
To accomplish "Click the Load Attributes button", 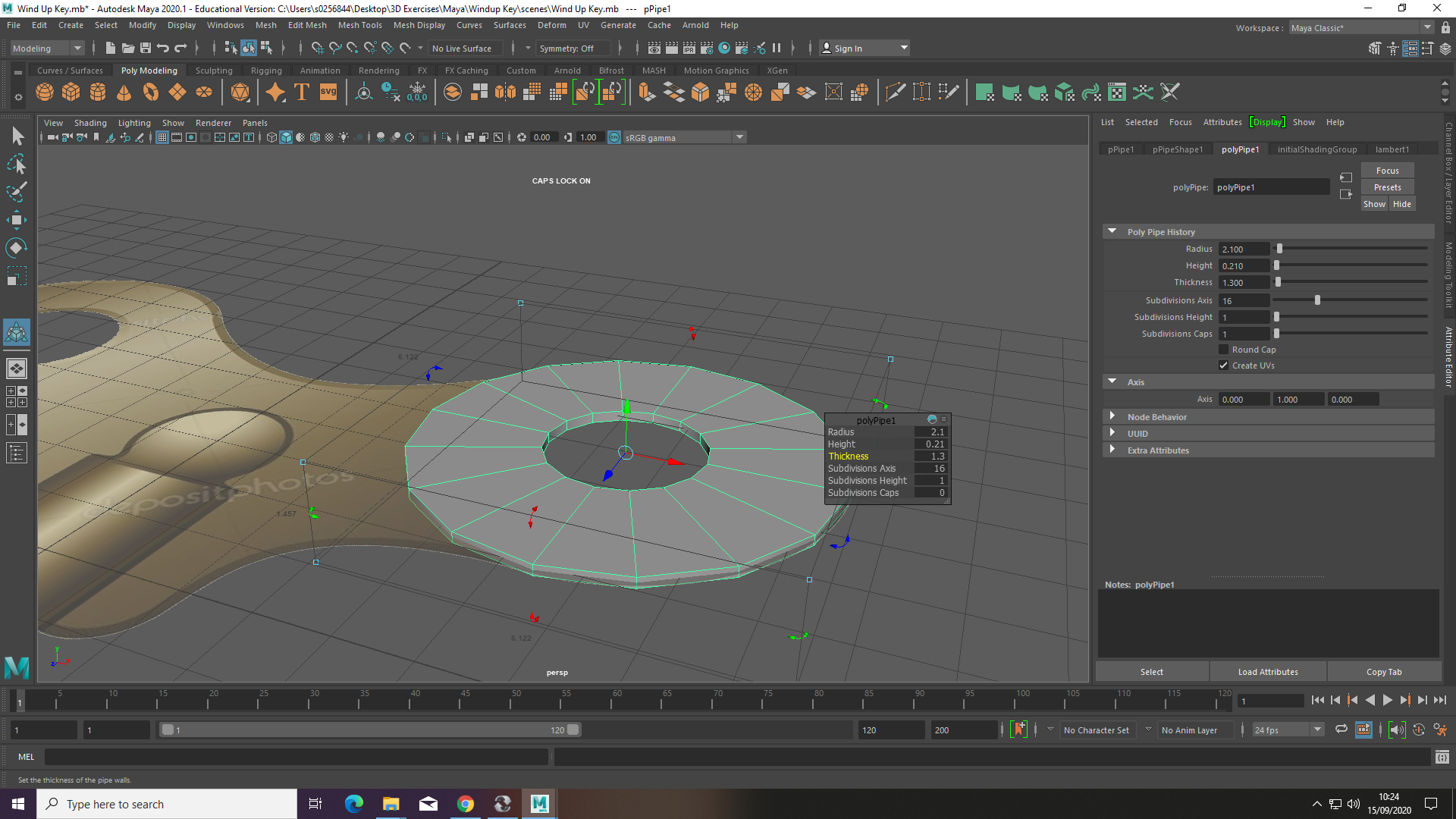I will click(x=1268, y=672).
